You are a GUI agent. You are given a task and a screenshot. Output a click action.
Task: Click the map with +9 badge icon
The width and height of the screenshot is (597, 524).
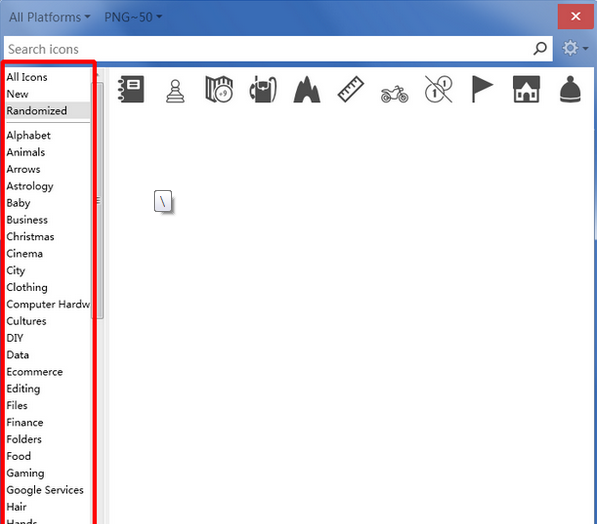pos(219,89)
